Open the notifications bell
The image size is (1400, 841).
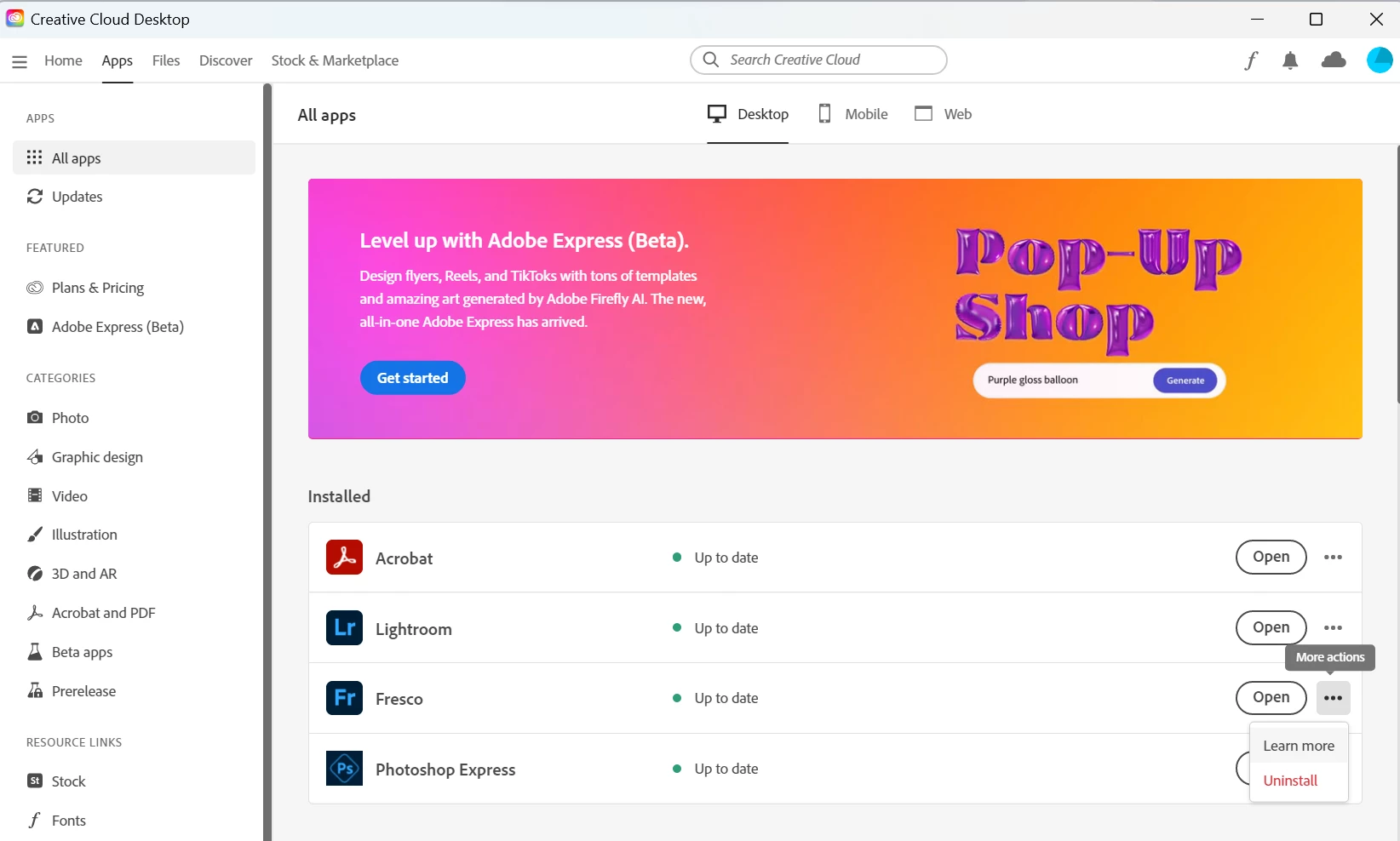1290,60
